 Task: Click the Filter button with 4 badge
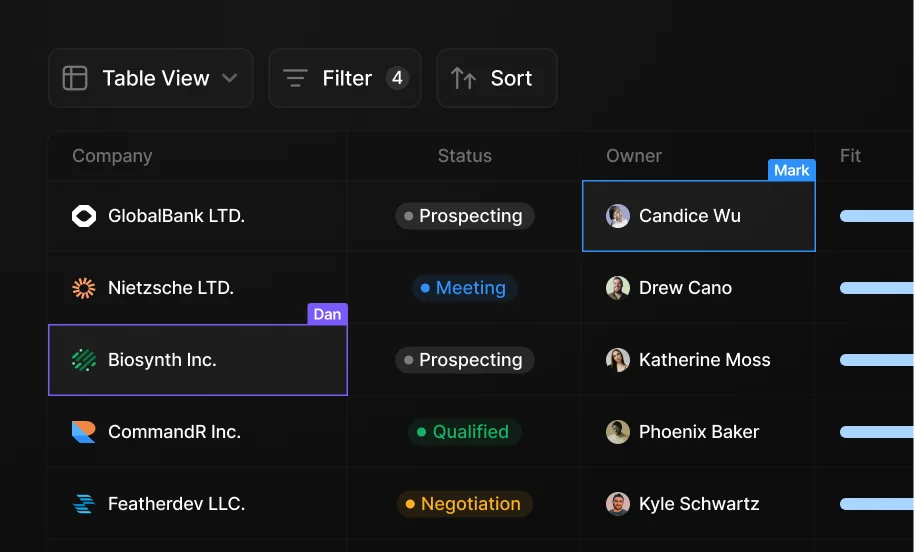point(345,78)
